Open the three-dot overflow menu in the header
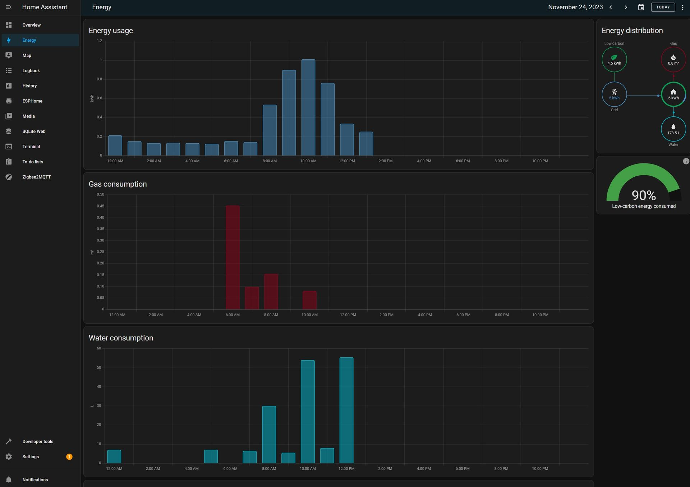This screenshot has width=690, height=487. [x=683, y=7]
